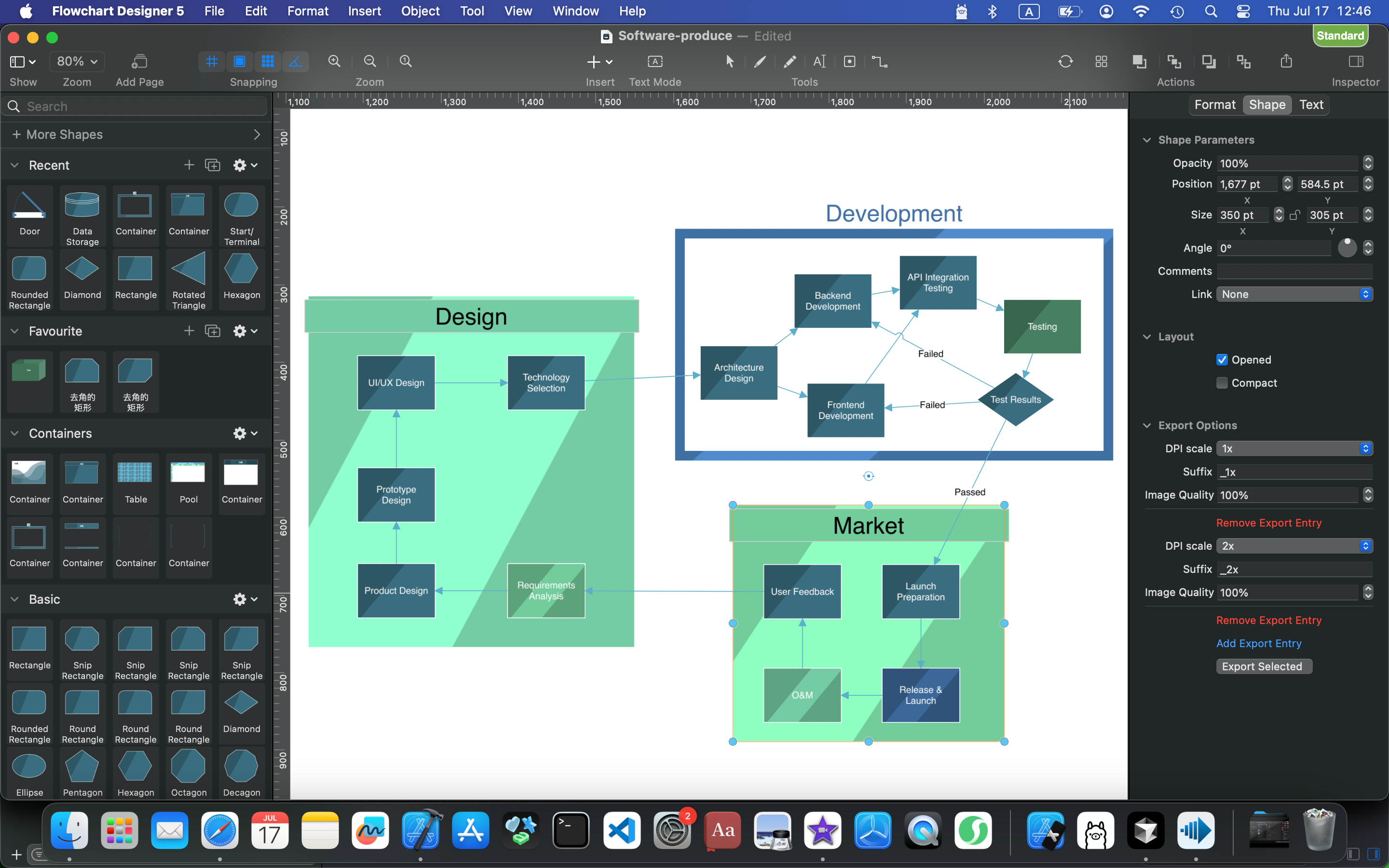Open Visual Studio Code from the Dock
This screenshot has width=1389, height=868.
coord(622,831)
